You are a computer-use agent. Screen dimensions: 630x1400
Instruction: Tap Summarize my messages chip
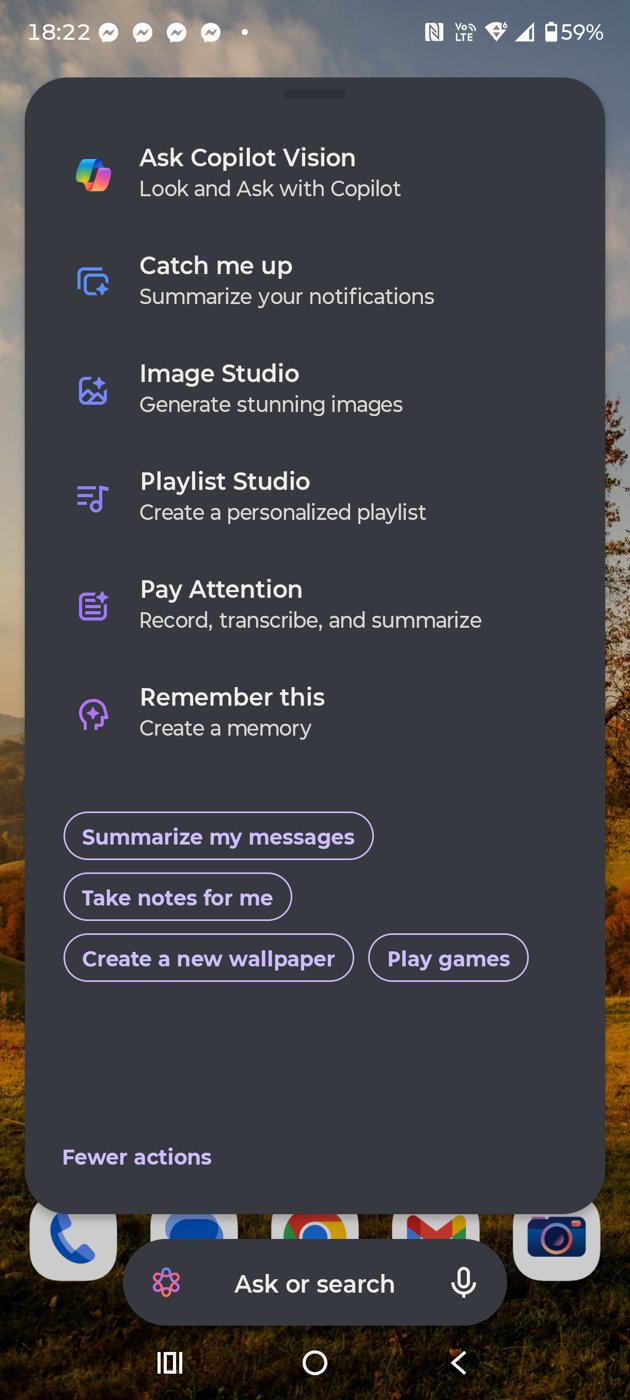tap(218, 836)
